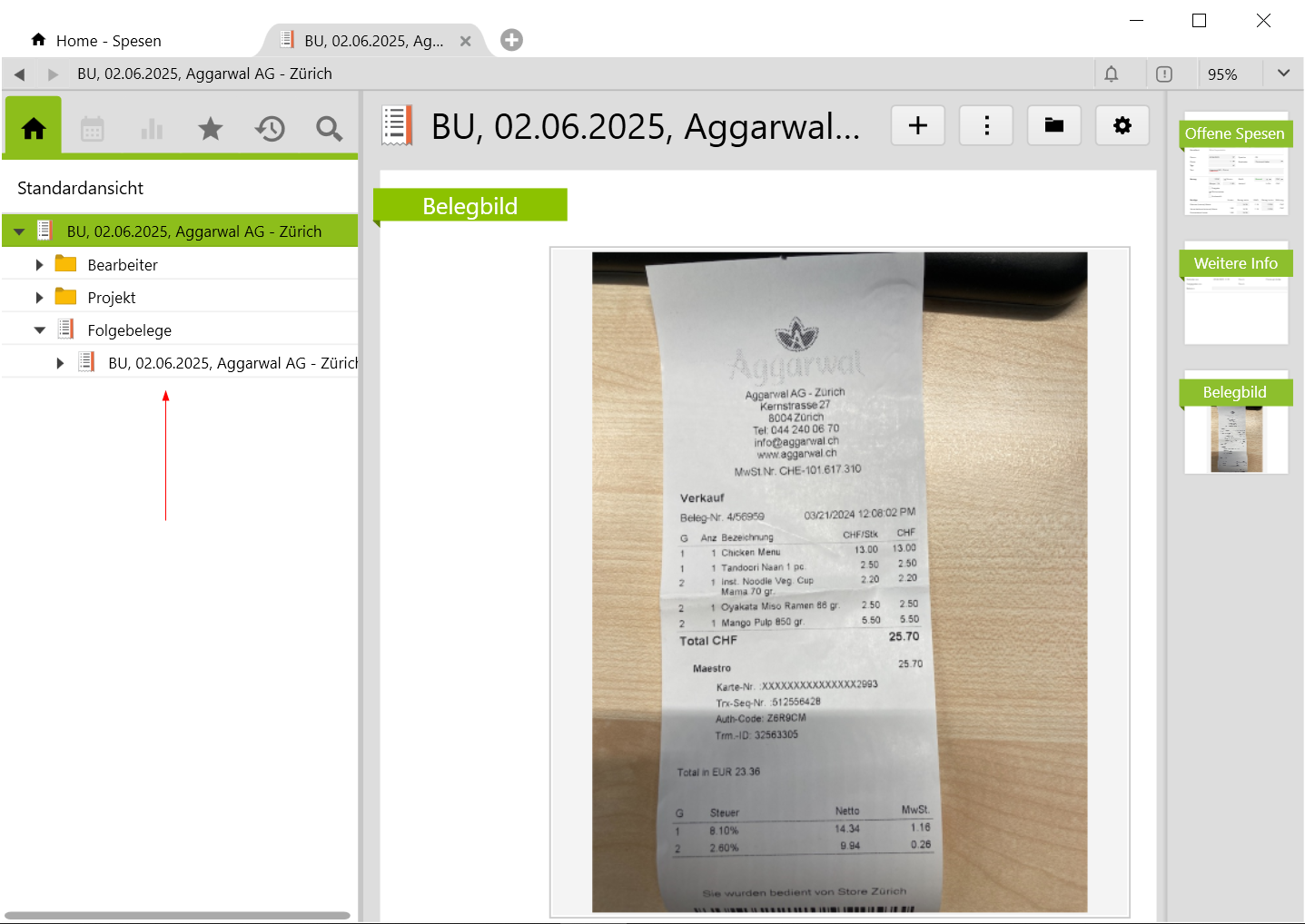Screen dimensions: 1305x924
Task: Collapse the Folgebelege node
Action: [39, 330]
